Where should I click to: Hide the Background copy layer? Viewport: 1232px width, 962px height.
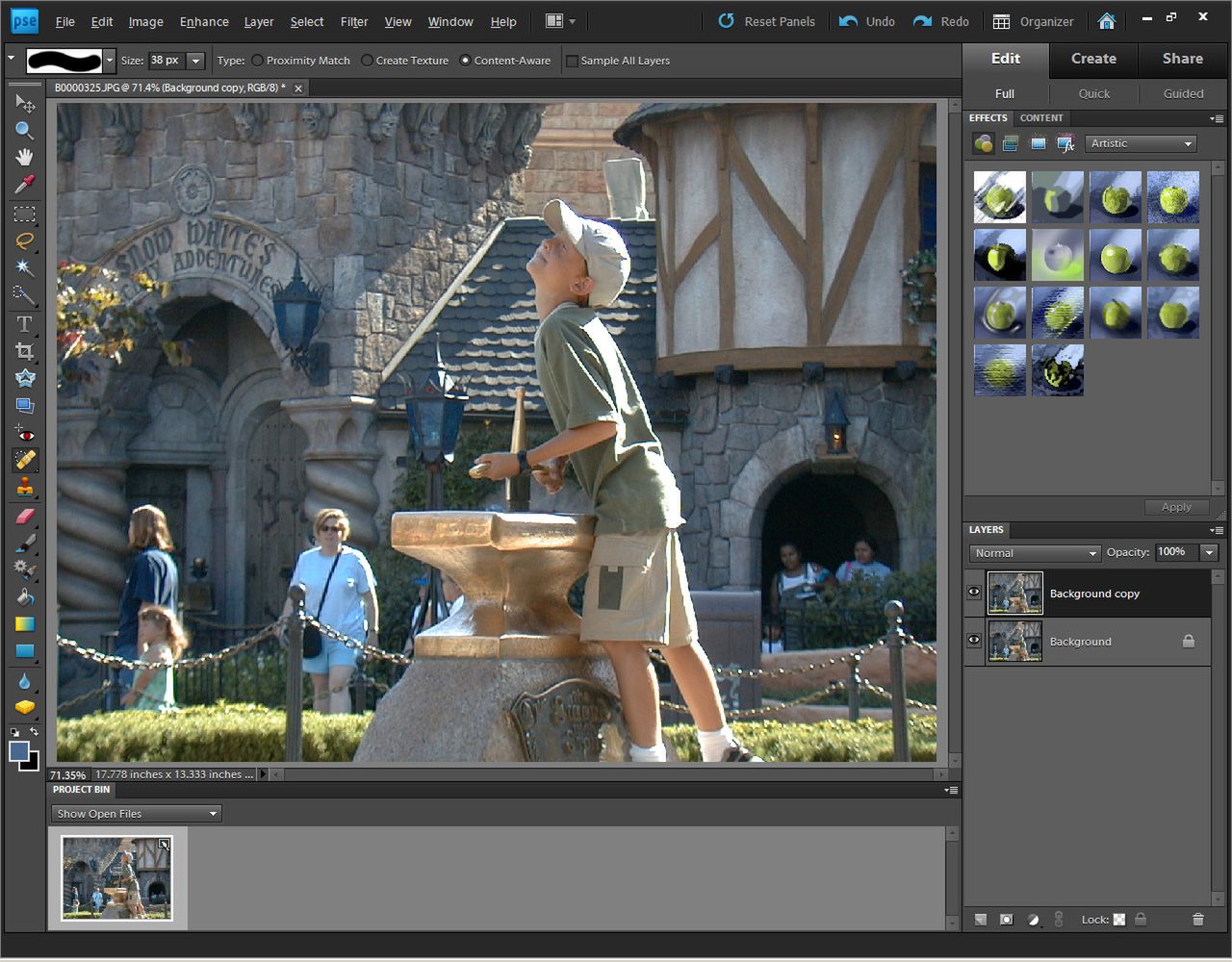point(974,593)
